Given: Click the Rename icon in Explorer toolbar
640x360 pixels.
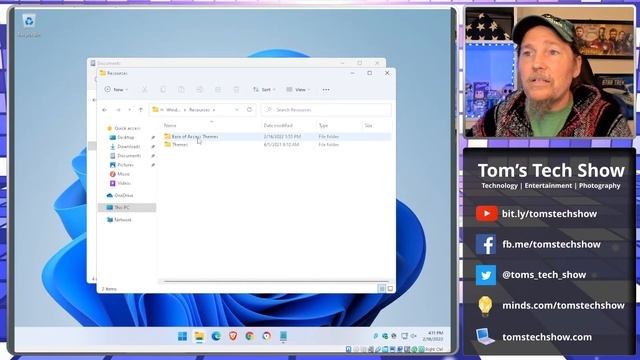Looking at the screenshot, I should pos(200,89).
